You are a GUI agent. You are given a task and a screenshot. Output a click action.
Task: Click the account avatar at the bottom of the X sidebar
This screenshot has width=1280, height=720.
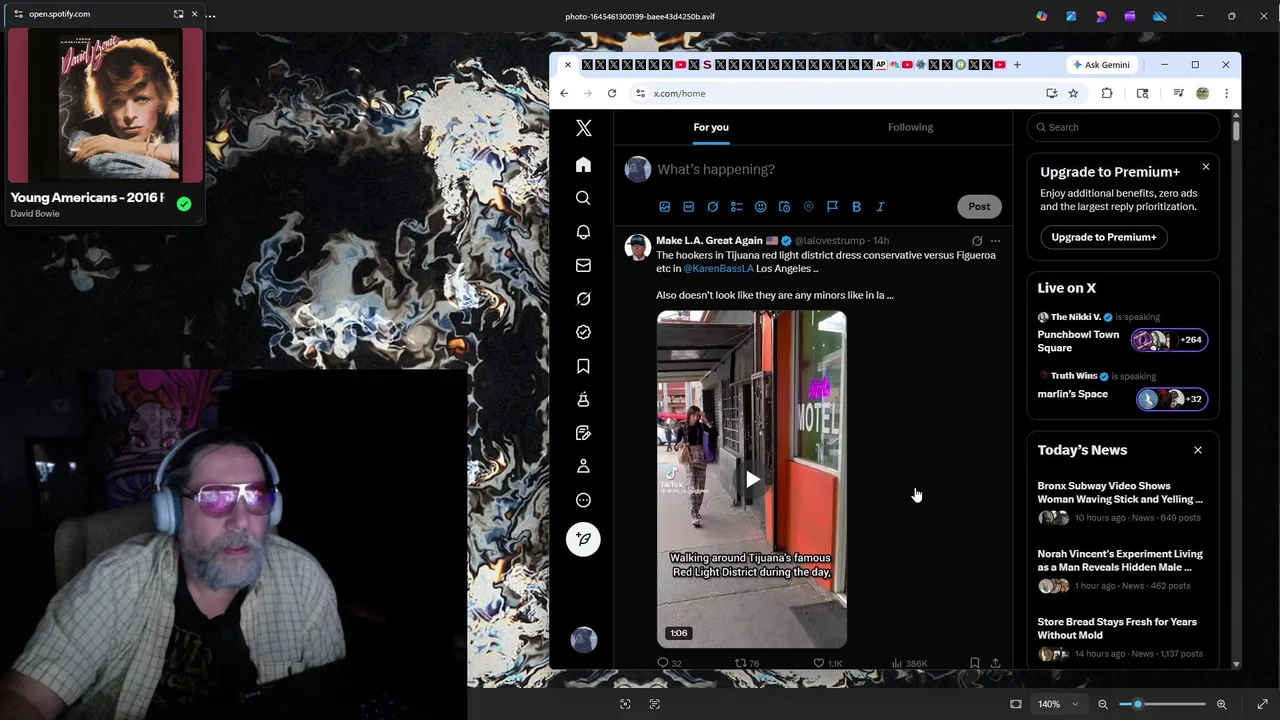pos(583,640)
